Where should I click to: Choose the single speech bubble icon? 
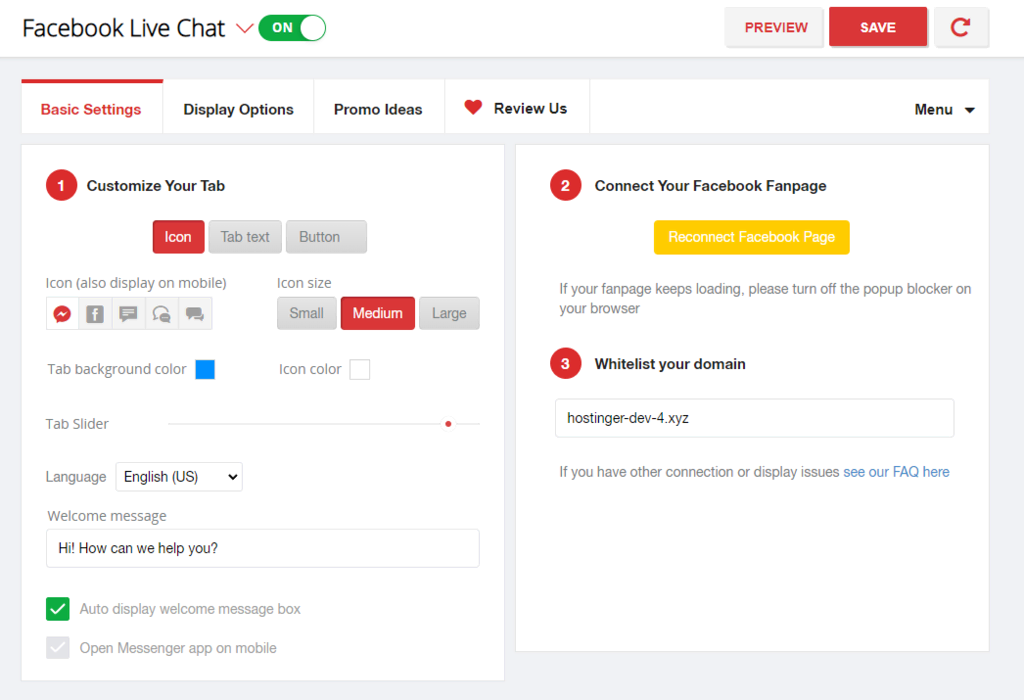point(128,314)
